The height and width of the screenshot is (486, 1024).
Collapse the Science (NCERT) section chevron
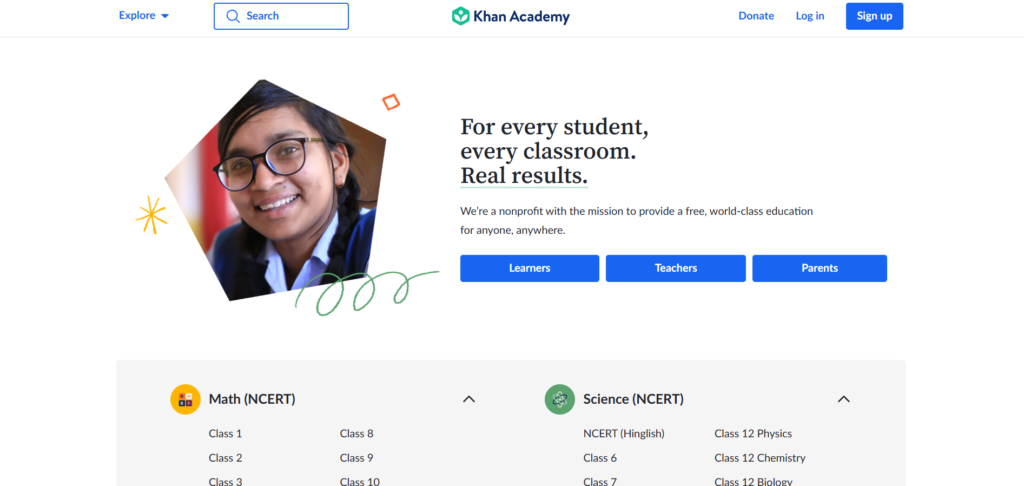click(x=843, y=399)
